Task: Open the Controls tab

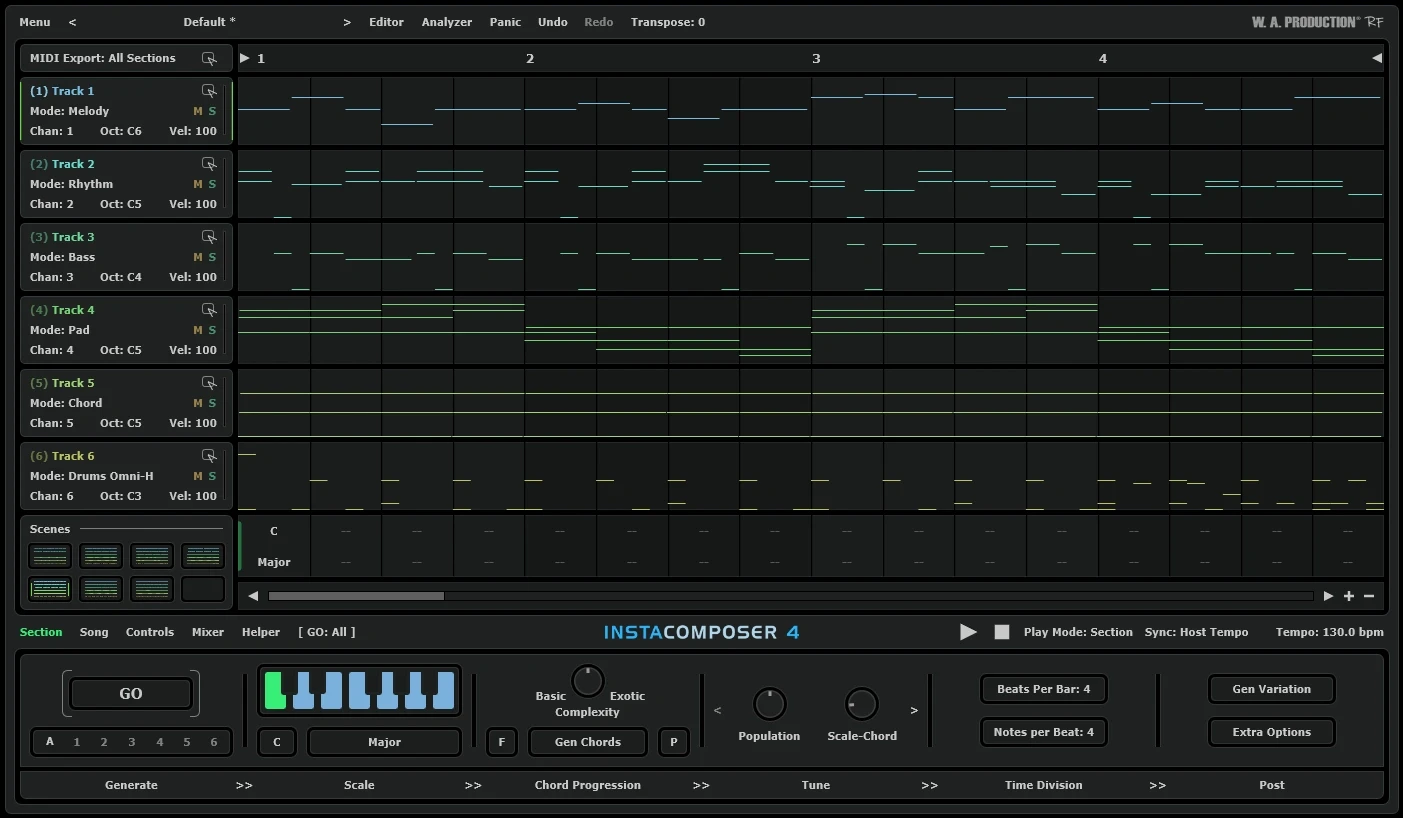Action: (x=150, y=632)
